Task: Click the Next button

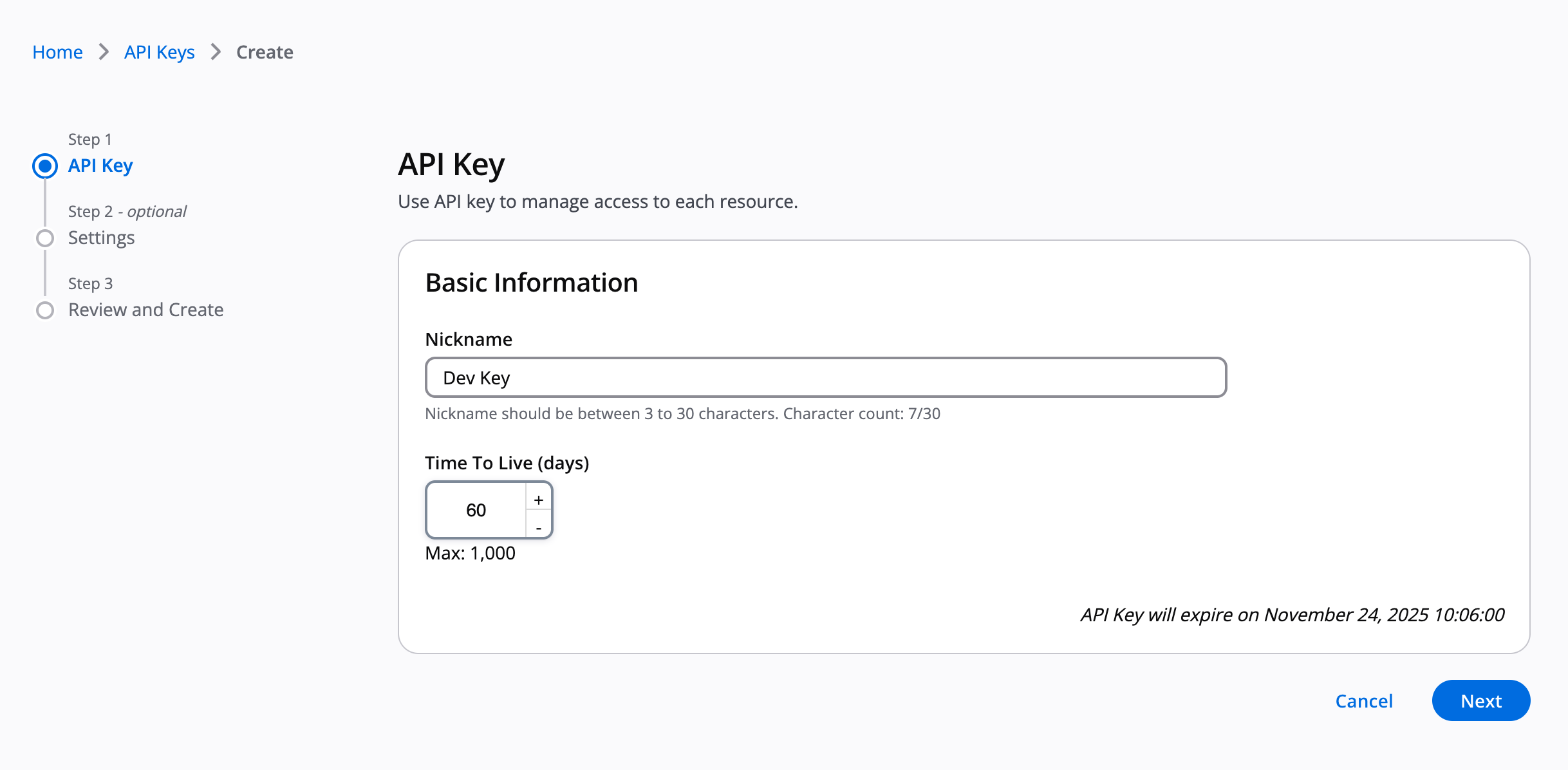Action: point(1481,700)
